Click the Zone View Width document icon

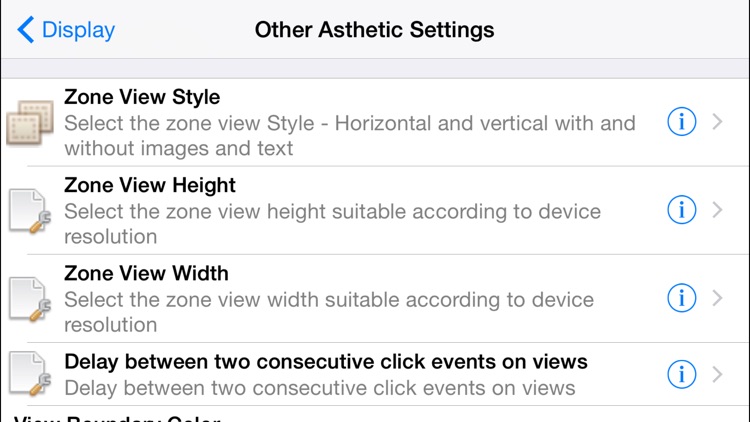coord(28,299)
